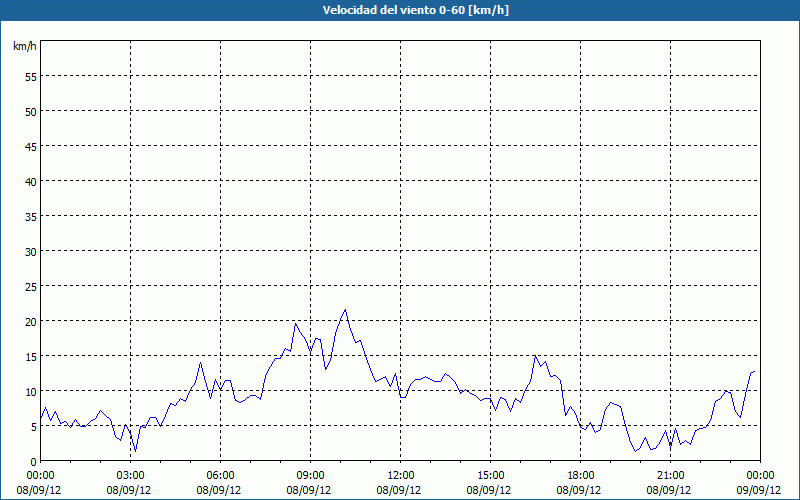Select the 09/09/12 date label

pos(759,490)
